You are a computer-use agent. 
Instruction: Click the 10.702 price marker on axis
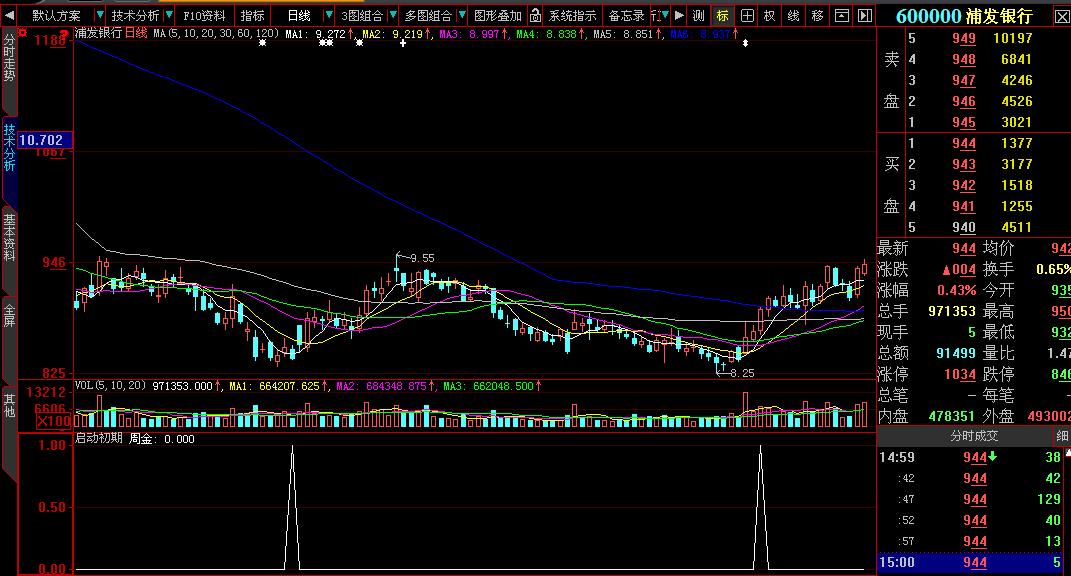[x=41, y=140]
